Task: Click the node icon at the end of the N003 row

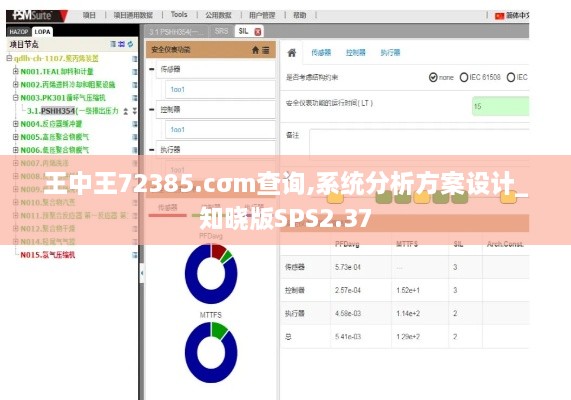Action: tap(134, 98)
